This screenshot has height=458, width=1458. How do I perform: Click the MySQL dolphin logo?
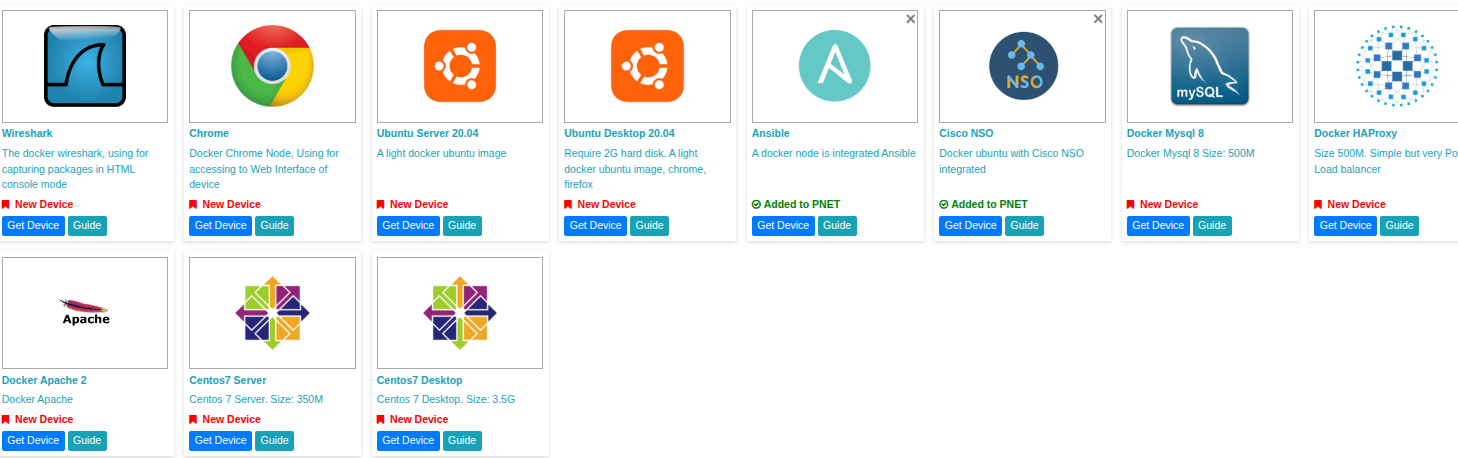pyautogui.click(x=1210, y=66)
